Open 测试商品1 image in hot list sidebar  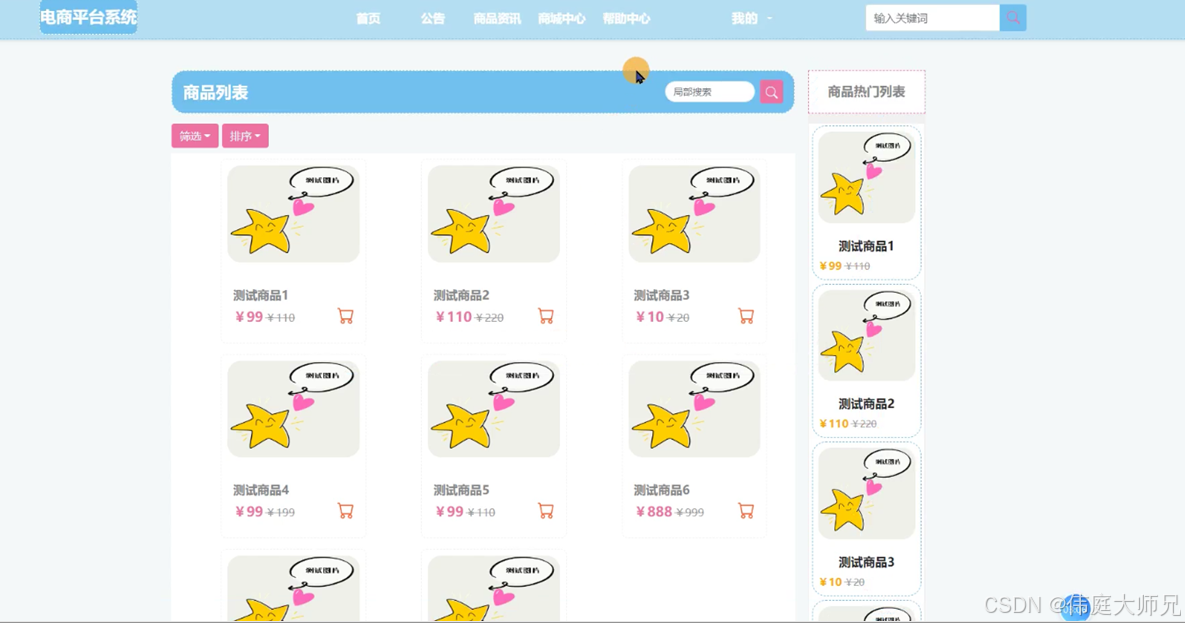point(866,177)
